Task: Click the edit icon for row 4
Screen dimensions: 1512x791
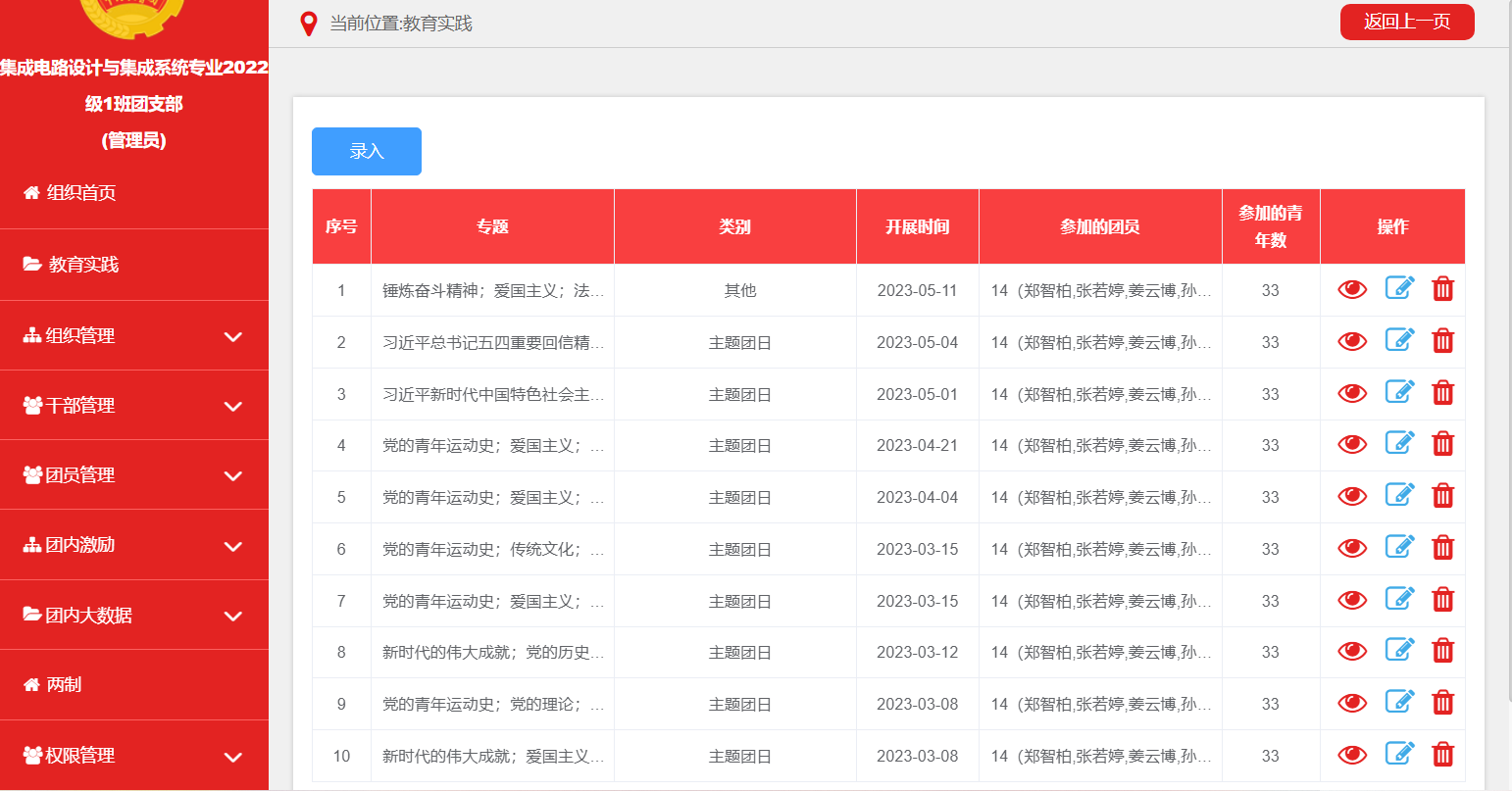Action: [x=1399, y=443]
